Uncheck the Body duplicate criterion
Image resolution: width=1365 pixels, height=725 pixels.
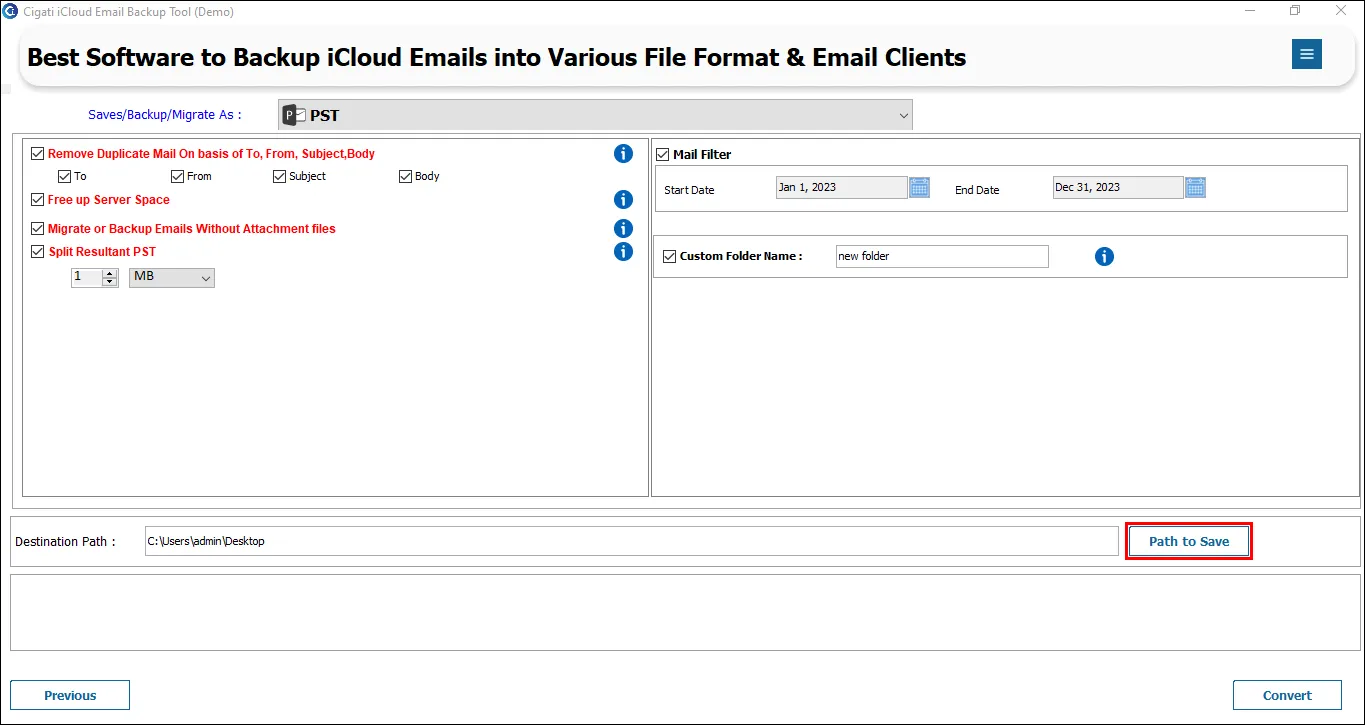(406, 177)
